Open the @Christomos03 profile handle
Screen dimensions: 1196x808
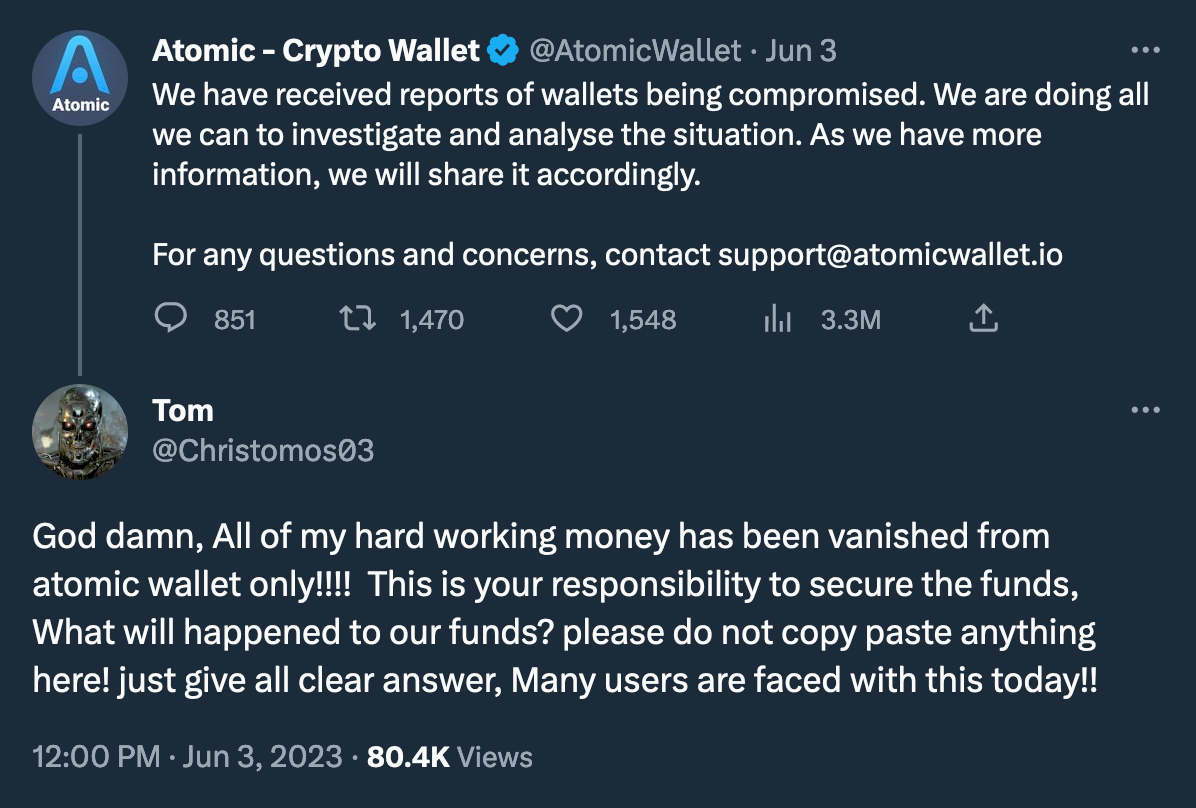pos(263,451)
